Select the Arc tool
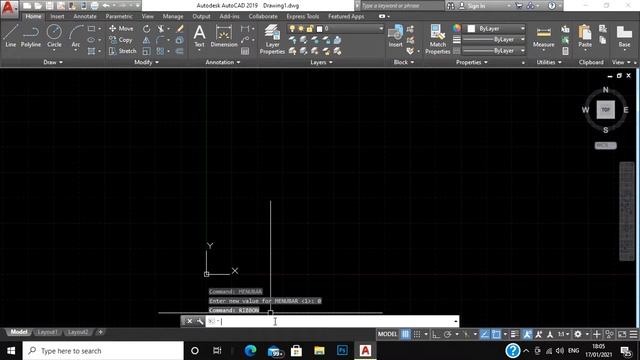This screenshot has height=360, width=640. tap(76, 36)
